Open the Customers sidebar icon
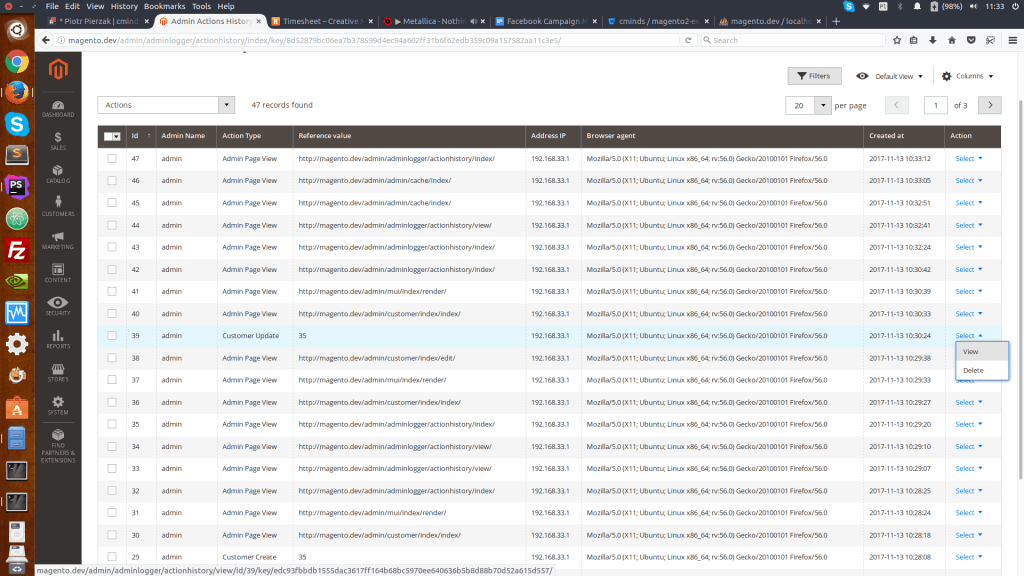Viewport: 1024px width, 576px height. 58,206
